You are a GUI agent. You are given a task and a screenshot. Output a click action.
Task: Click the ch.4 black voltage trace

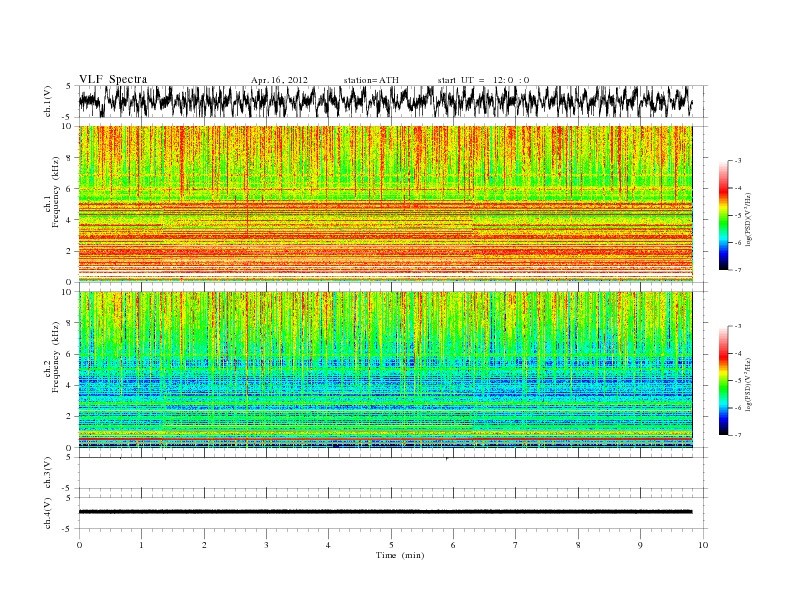tap(385, 512)
